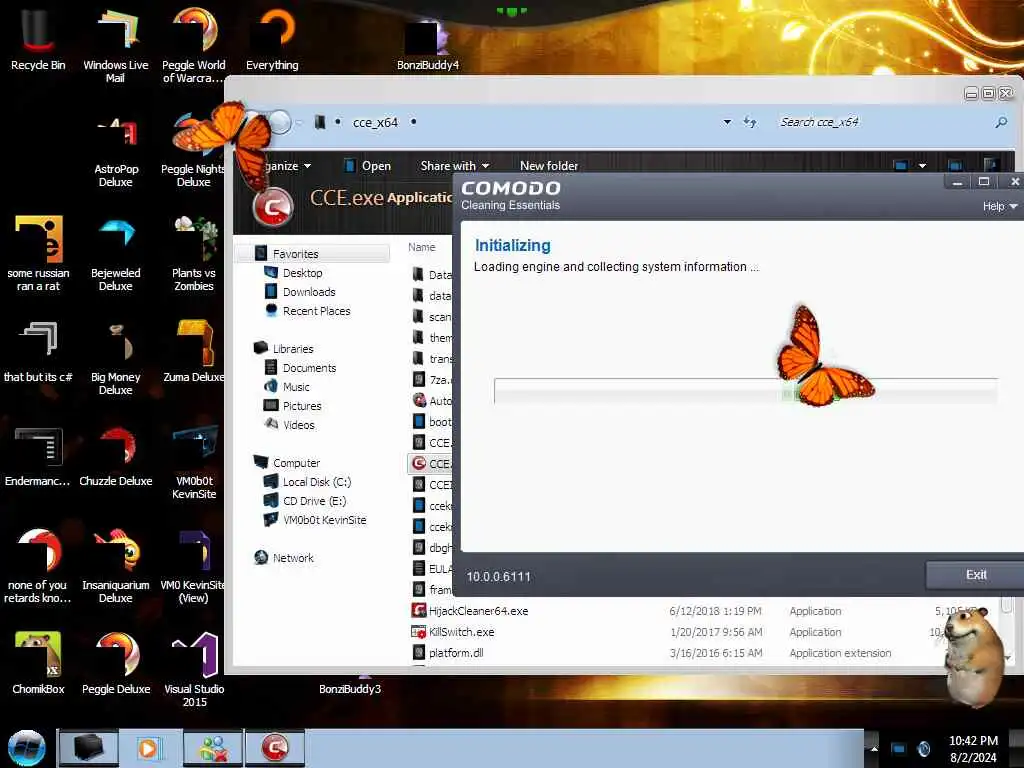The width and height of the screenshot is (1024, 768).
Task: Select the Endermanc... desktop icon
Action: pyautogui.click(x=38, y=456)
